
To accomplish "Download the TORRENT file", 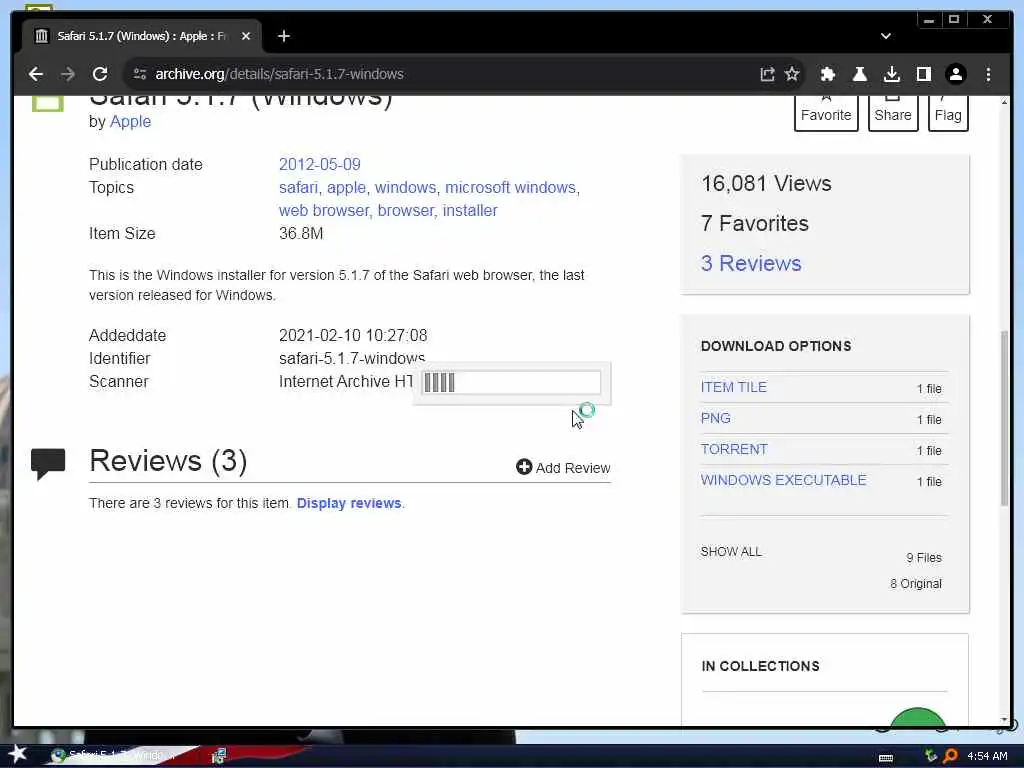I will pos(733,449).
